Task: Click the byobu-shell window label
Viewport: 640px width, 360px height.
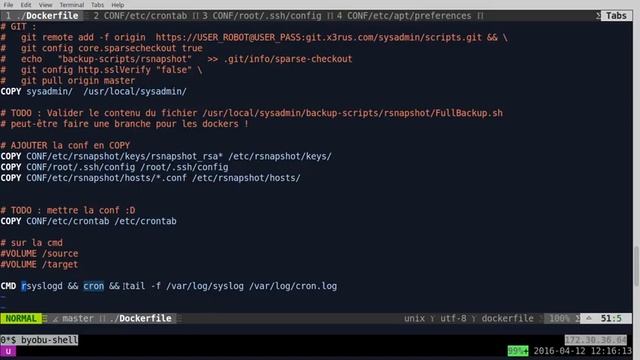Action: [39, 340]
